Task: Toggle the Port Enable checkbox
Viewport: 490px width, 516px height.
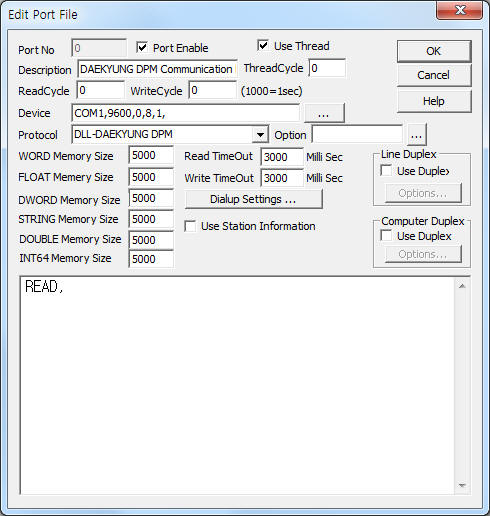Action: coord(142,47)
